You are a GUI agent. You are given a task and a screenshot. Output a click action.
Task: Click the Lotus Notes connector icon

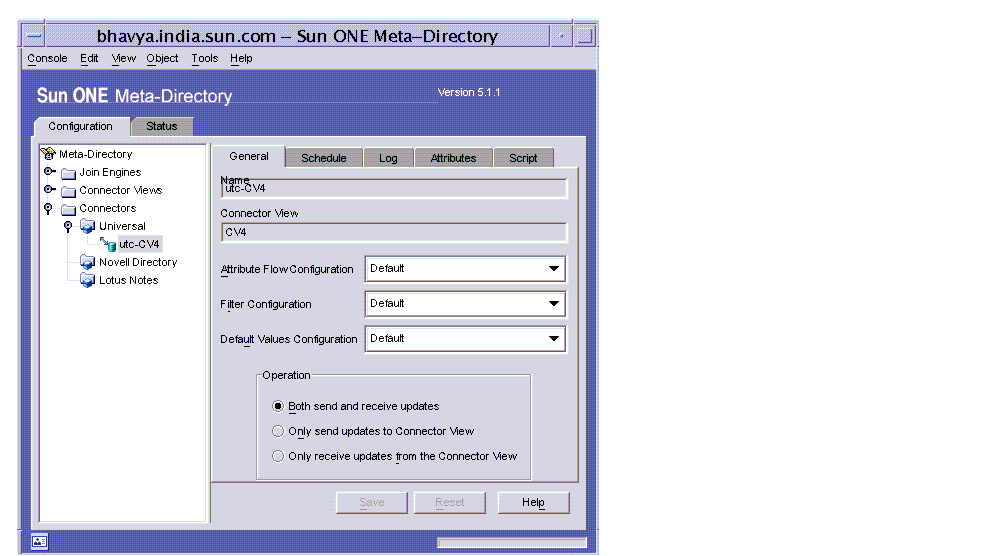click(88, 281)
